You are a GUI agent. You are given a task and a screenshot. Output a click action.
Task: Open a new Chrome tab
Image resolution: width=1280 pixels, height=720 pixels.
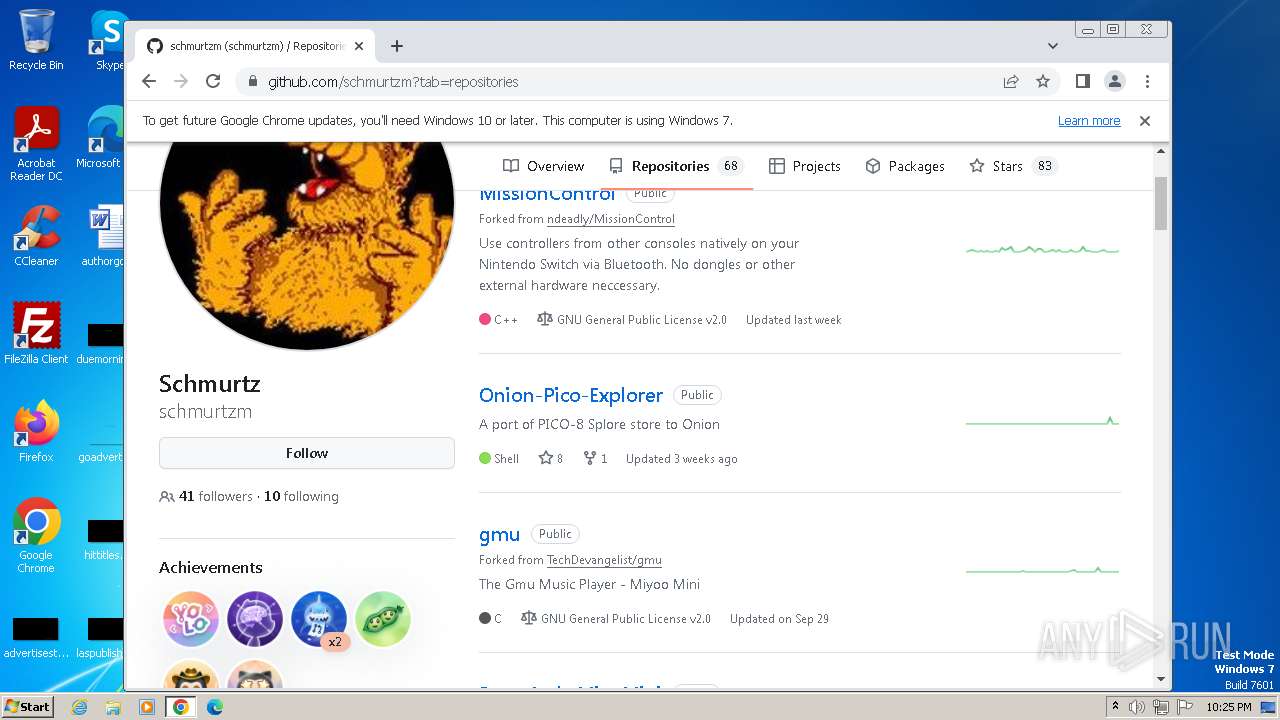pyautogui.click(x=397, y=46)
